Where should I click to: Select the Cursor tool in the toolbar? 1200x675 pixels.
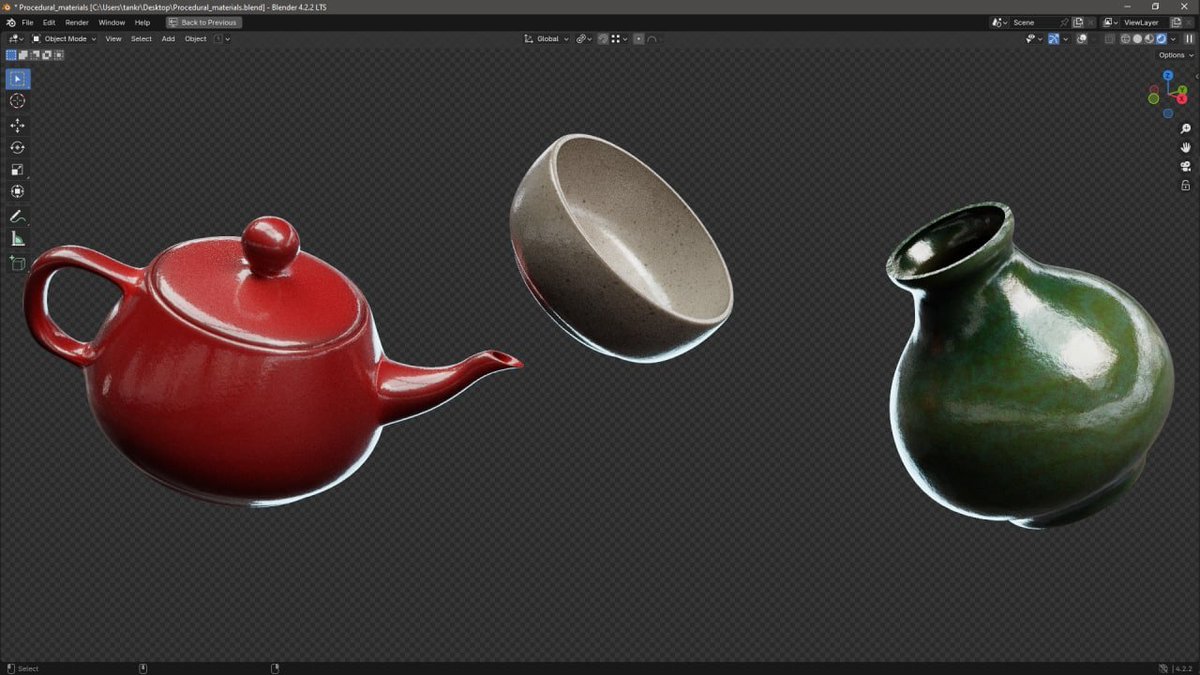[17, 100]
